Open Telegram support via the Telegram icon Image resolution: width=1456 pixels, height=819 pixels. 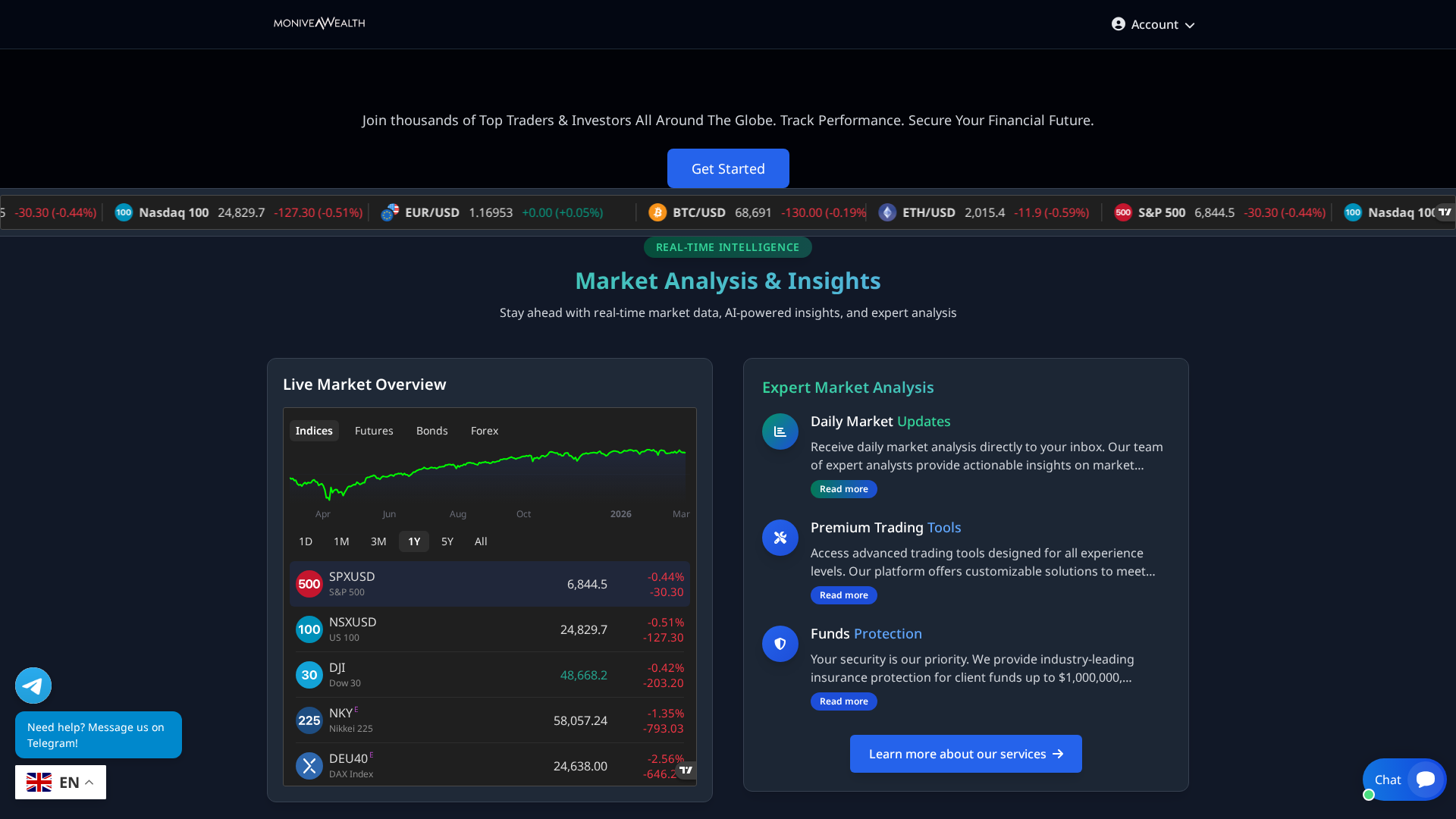click(33, 686)
